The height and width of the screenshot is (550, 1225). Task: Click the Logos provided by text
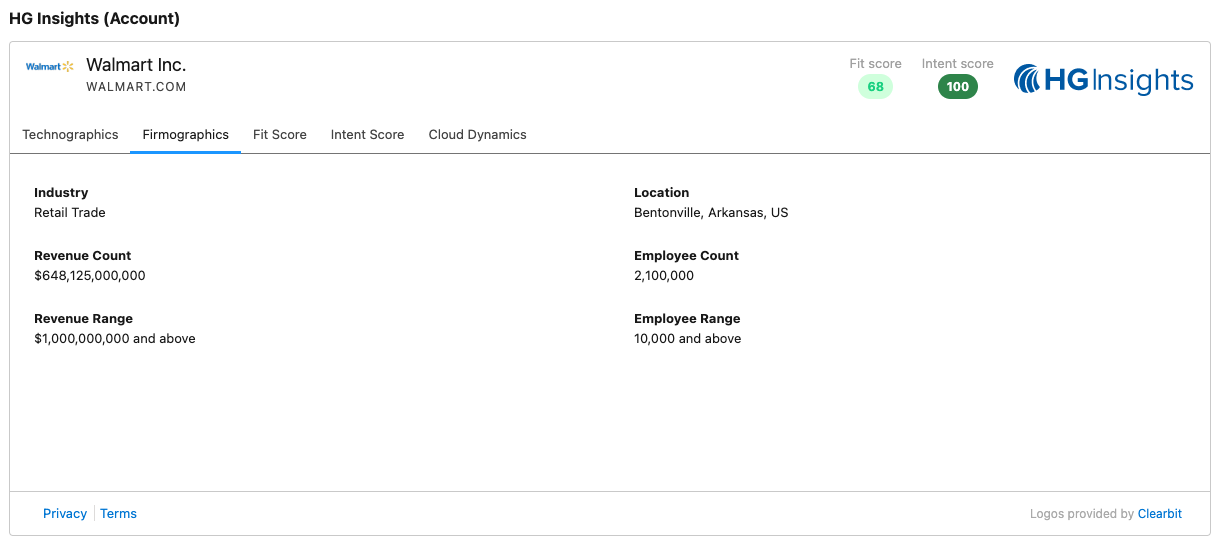pos(1082,514)
